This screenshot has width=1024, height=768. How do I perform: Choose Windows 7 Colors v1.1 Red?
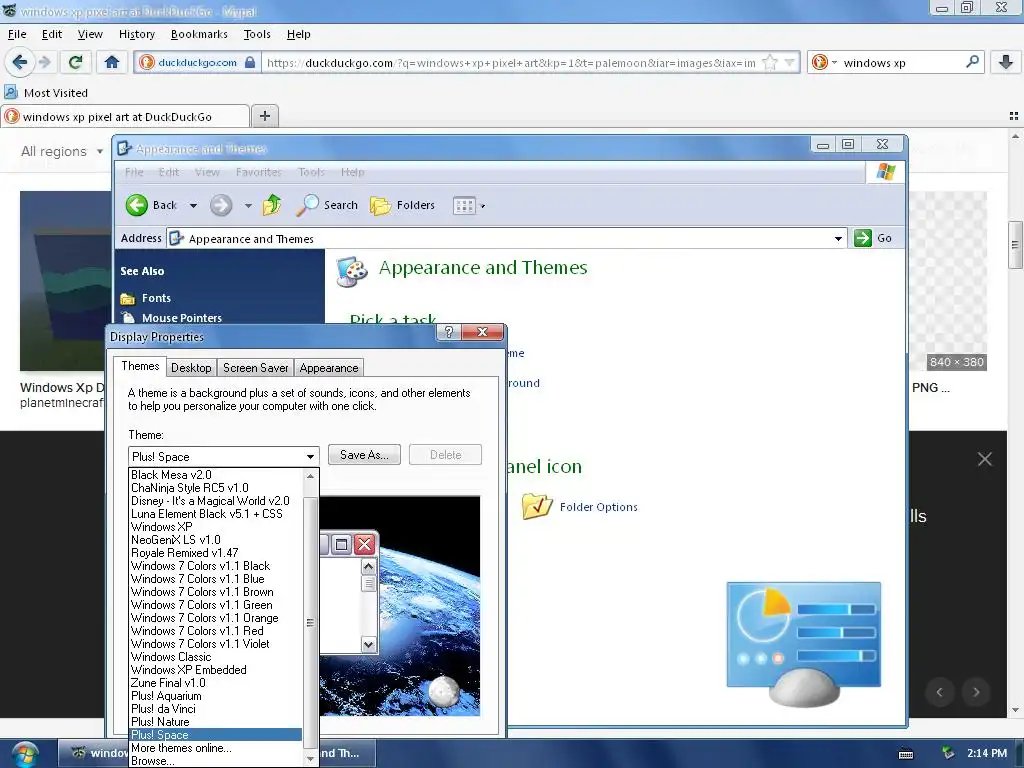coord(216,630)
